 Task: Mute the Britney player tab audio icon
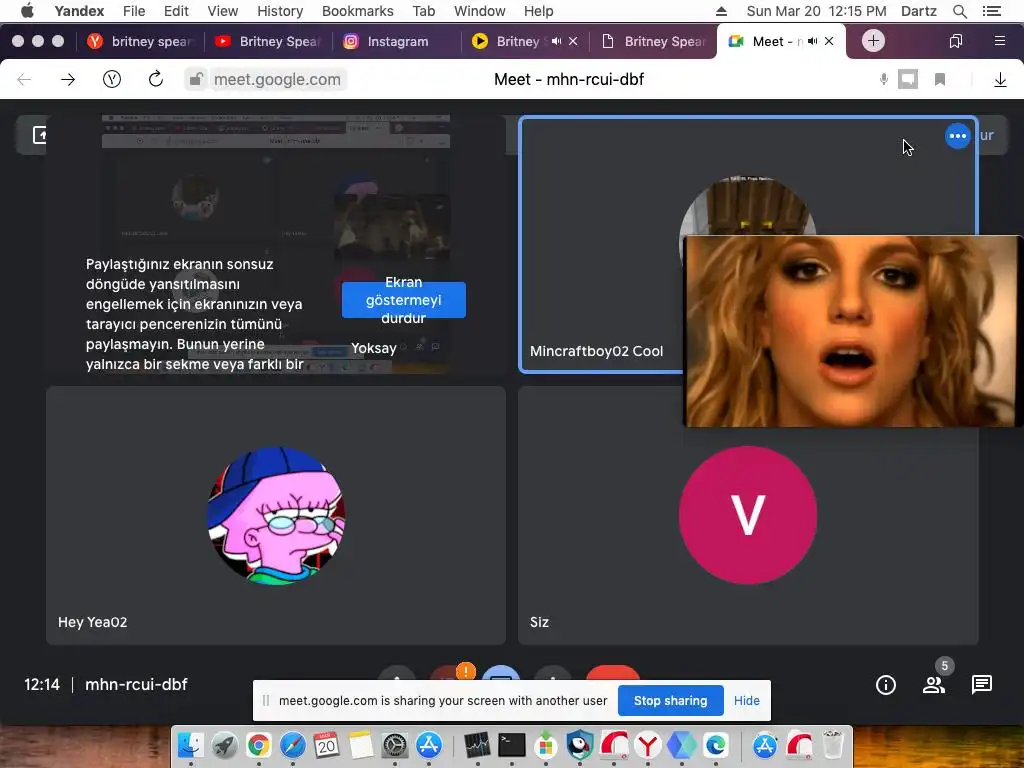pyautogui.click(x=556, y=41)
